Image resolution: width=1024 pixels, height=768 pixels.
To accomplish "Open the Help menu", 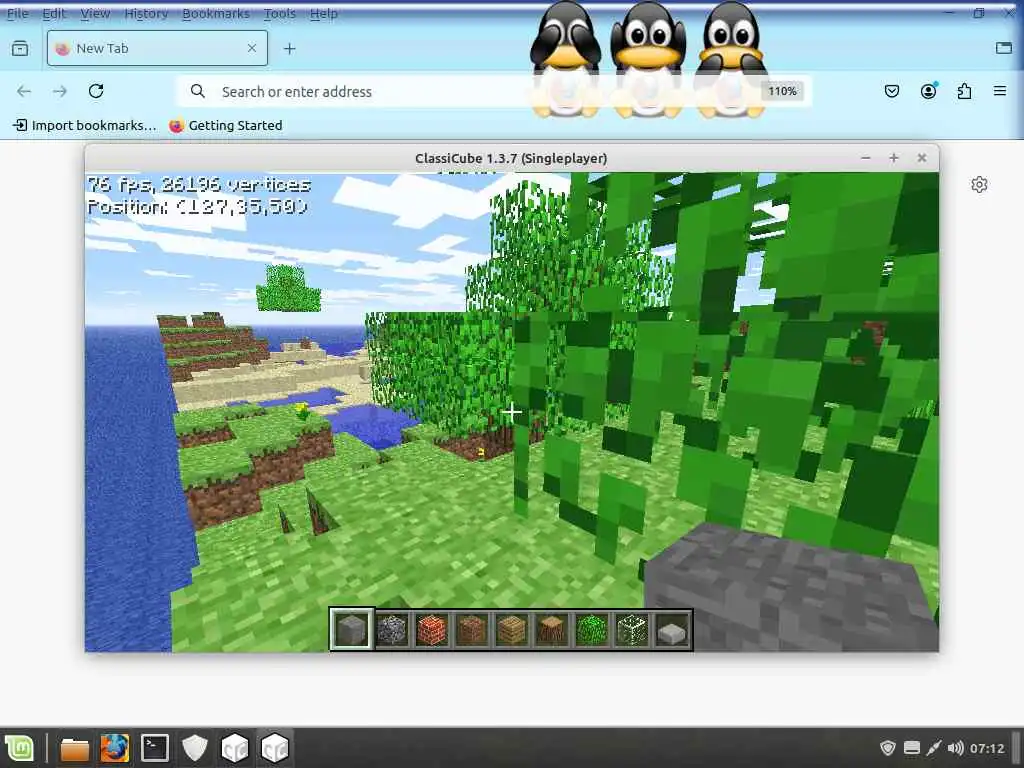I will [324, 13].
